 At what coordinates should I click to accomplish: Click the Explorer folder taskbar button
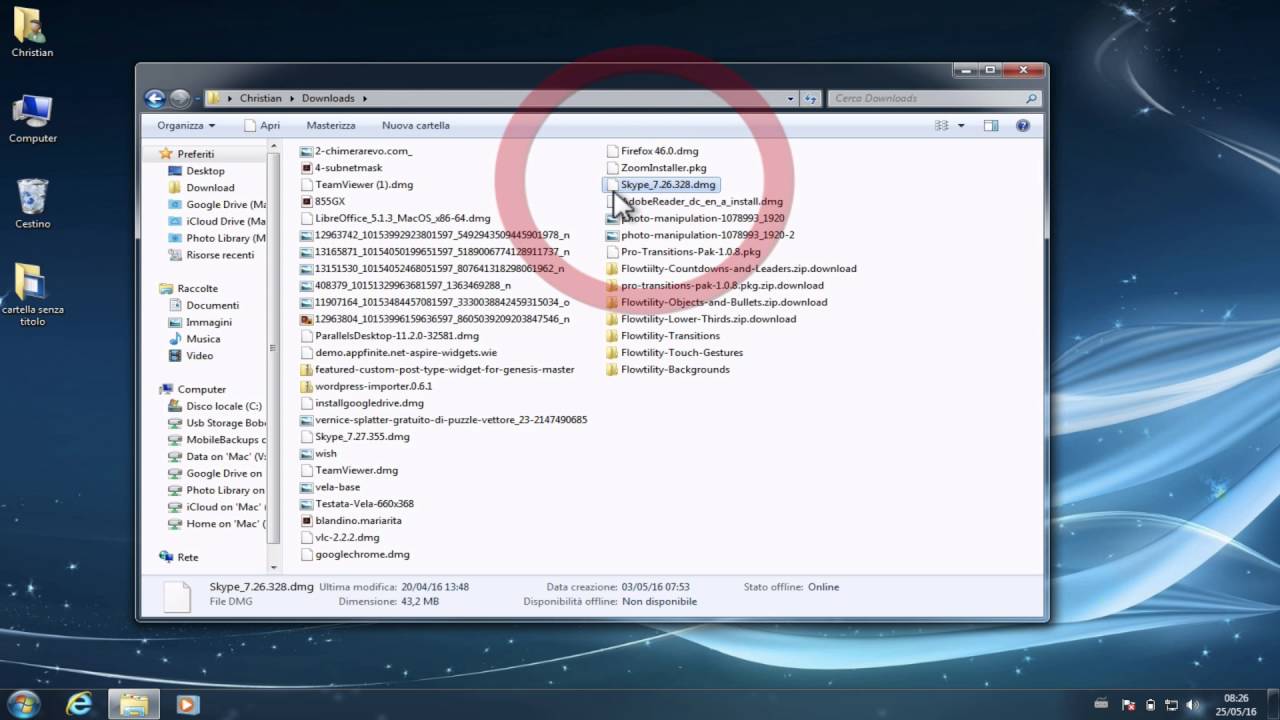click(x=134, y=704)
